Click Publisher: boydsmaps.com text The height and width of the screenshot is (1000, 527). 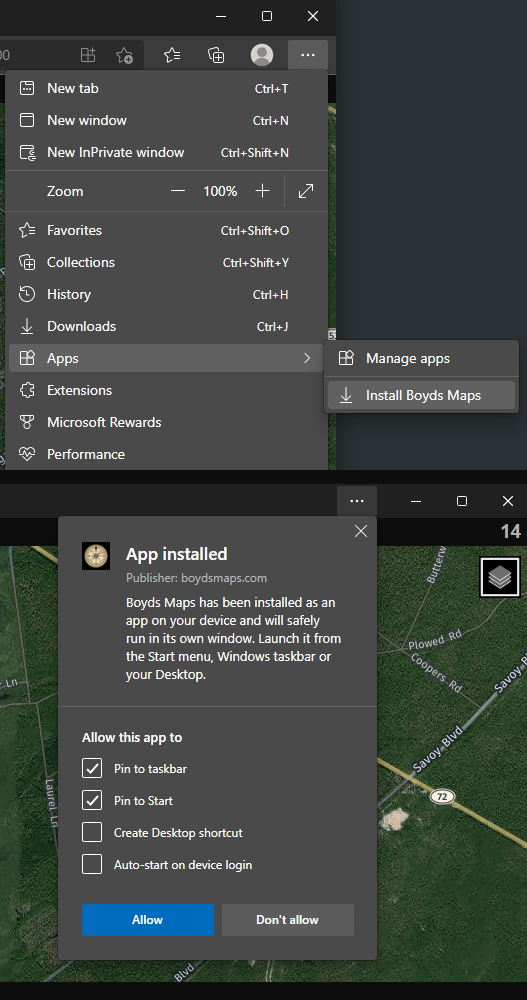(197, 578)
